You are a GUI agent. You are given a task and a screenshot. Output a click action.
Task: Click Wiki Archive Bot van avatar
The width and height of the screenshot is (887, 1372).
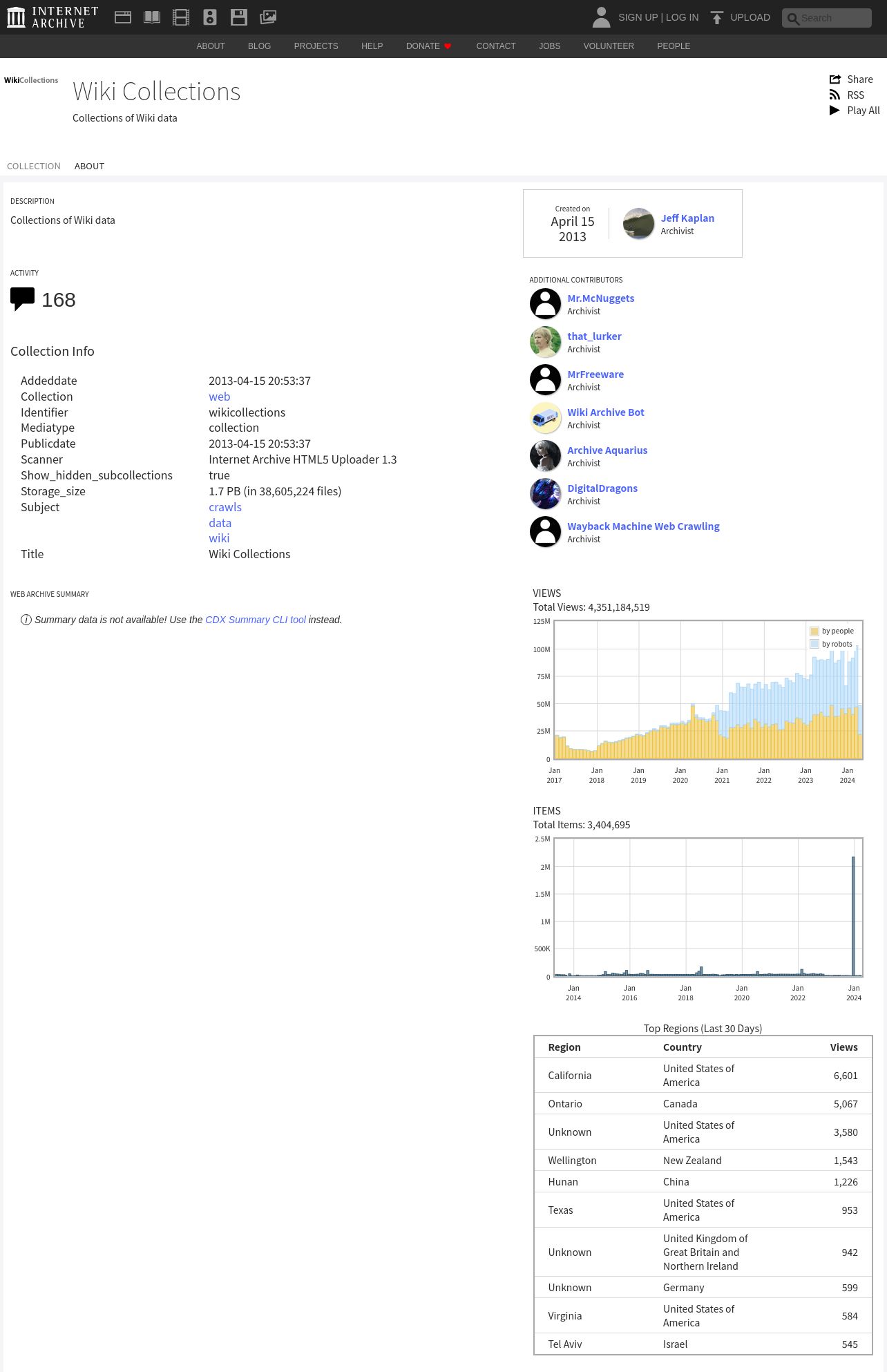545,418
